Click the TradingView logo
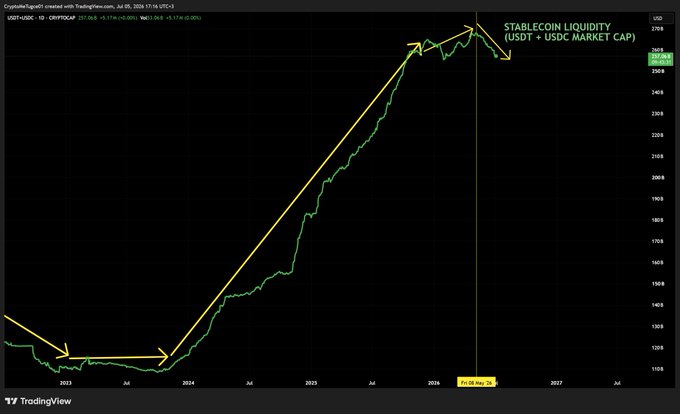Viewport: 680px width, 414px height. coord(38,401)
